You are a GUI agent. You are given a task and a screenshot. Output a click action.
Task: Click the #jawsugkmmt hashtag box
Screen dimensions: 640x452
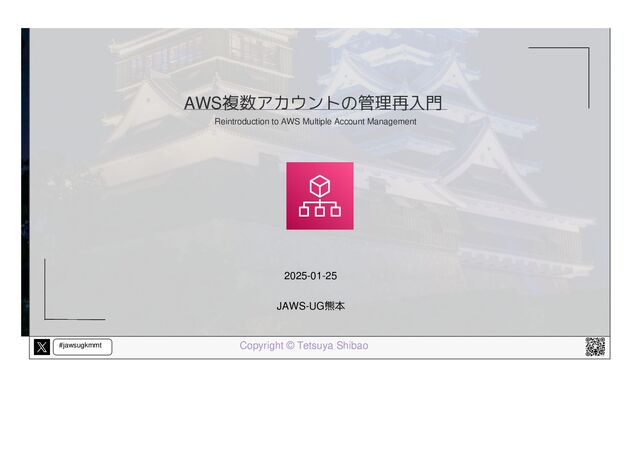(x=82, y=347)
